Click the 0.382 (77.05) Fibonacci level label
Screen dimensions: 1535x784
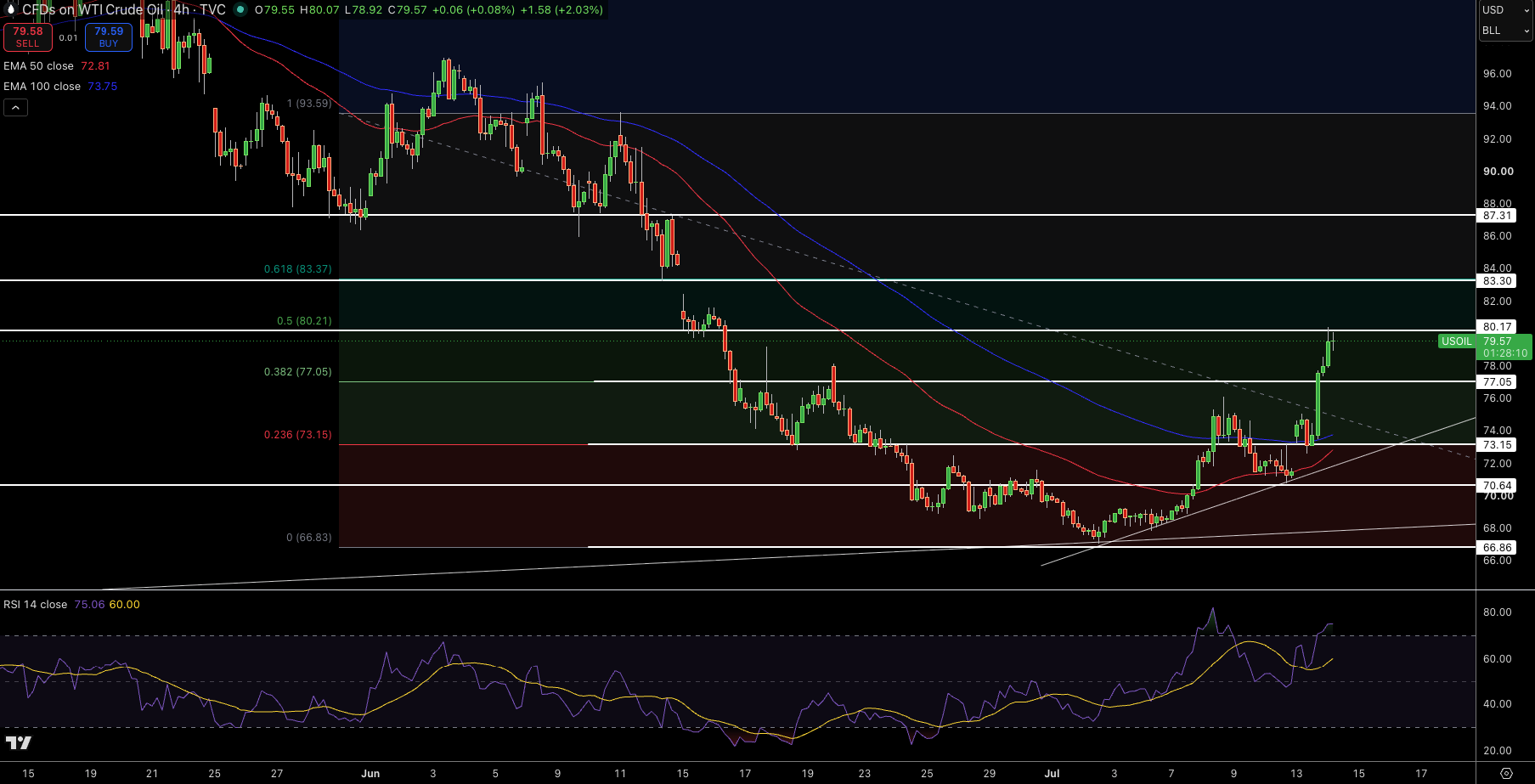pyautogui.click(x=297, y=372)
